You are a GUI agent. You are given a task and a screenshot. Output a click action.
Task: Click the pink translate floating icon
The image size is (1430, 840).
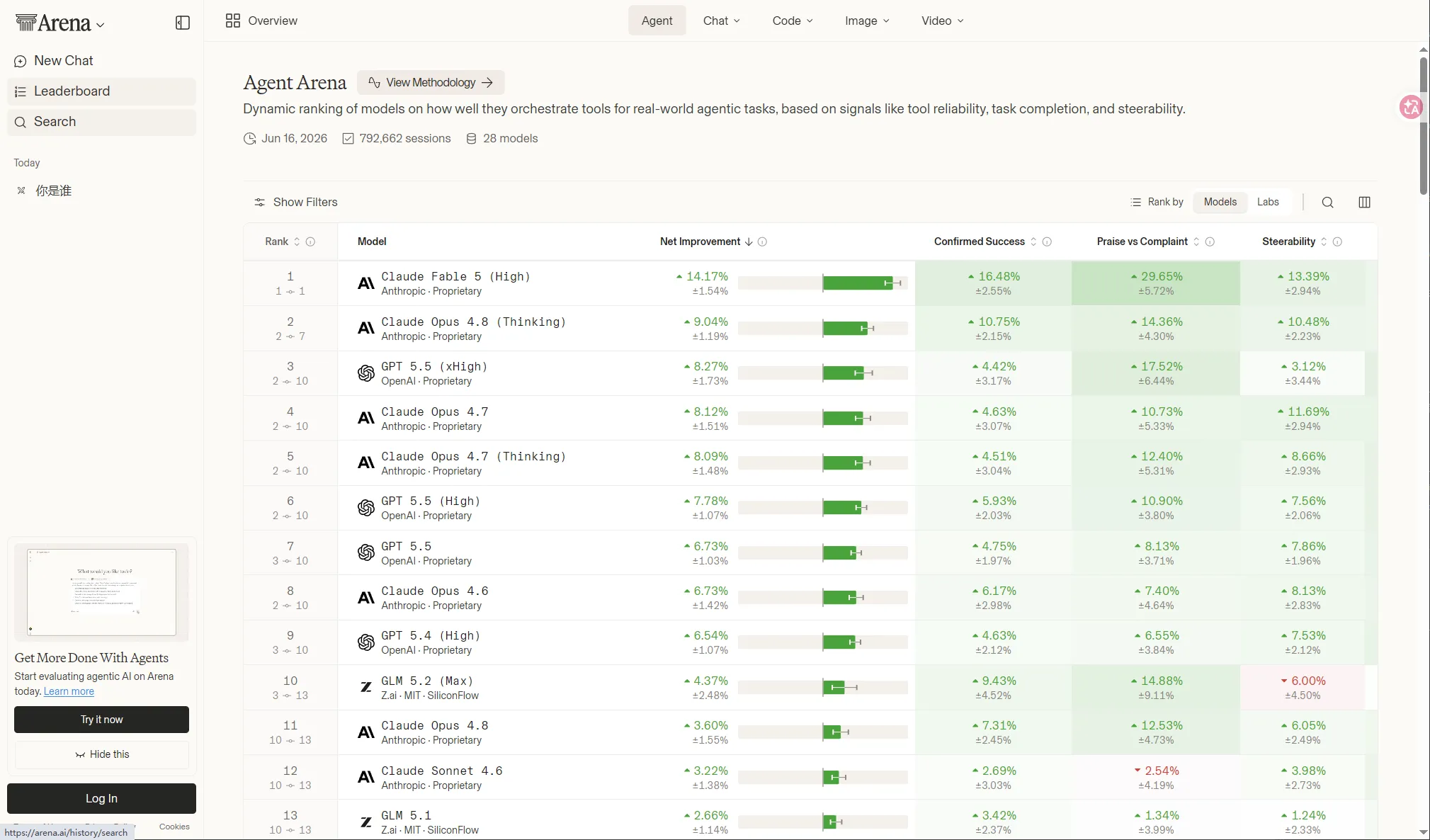click(x=1410, y=107)
